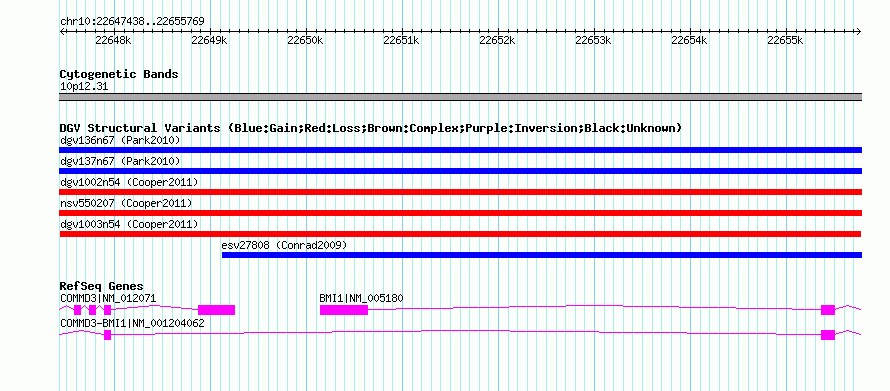Select the dgv137n67 (Park2010) variant bar
The image size is (890, 391).
[460, 171]
